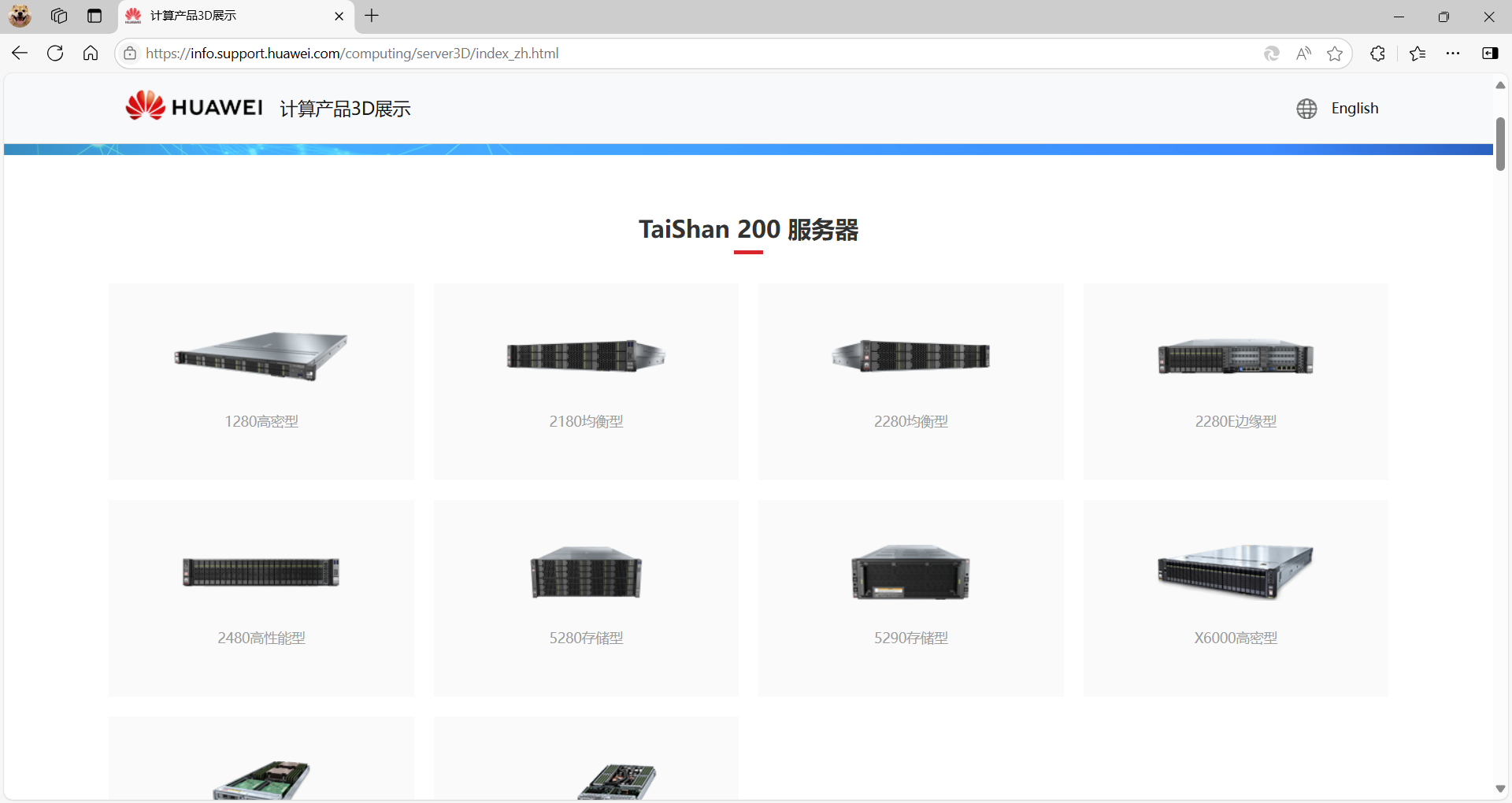Open a new tab with the plus button
Screen dimensions: 1512x803
click(x=372, y=16)
